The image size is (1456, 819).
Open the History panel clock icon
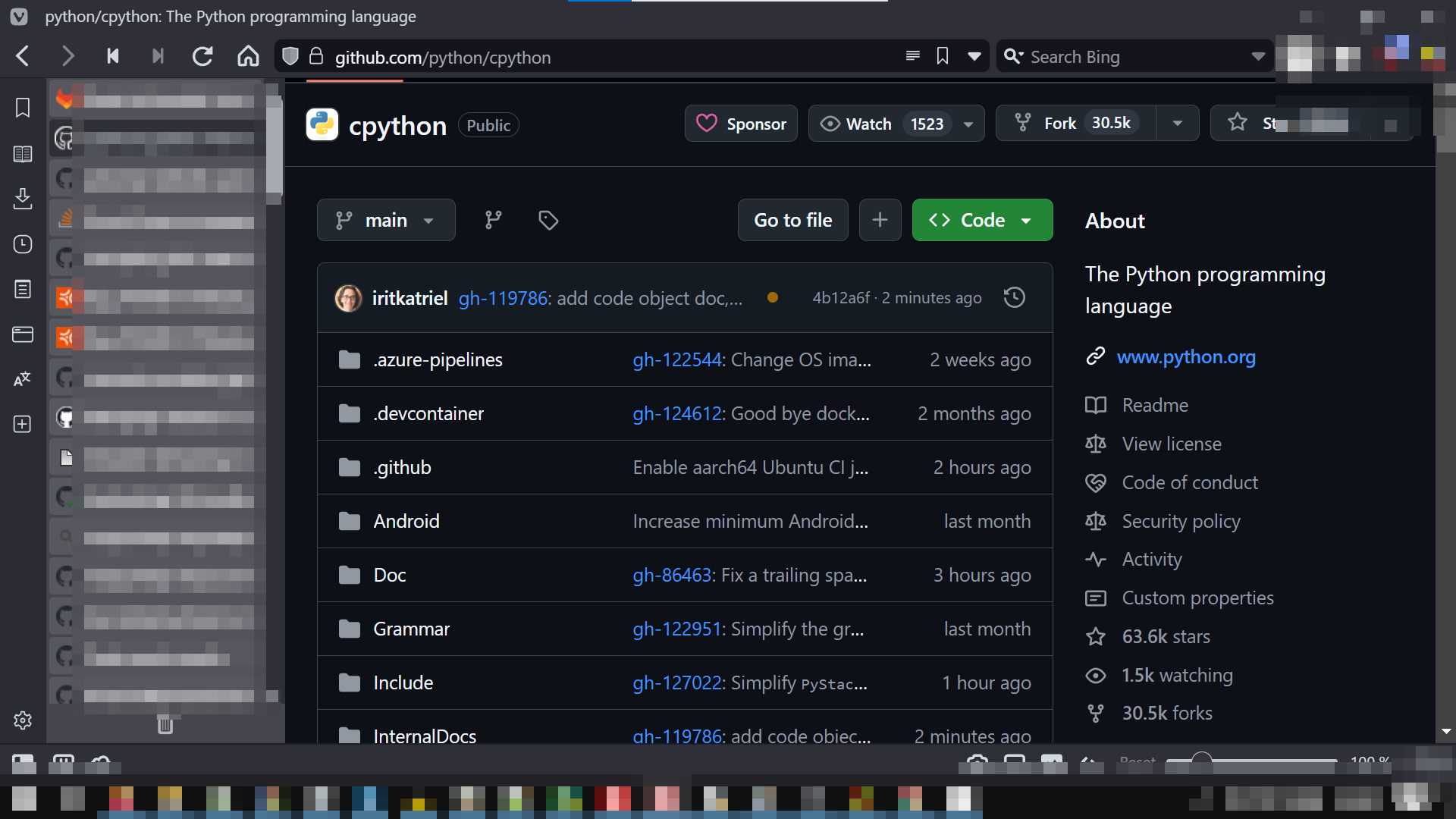[x=23, y=244]
